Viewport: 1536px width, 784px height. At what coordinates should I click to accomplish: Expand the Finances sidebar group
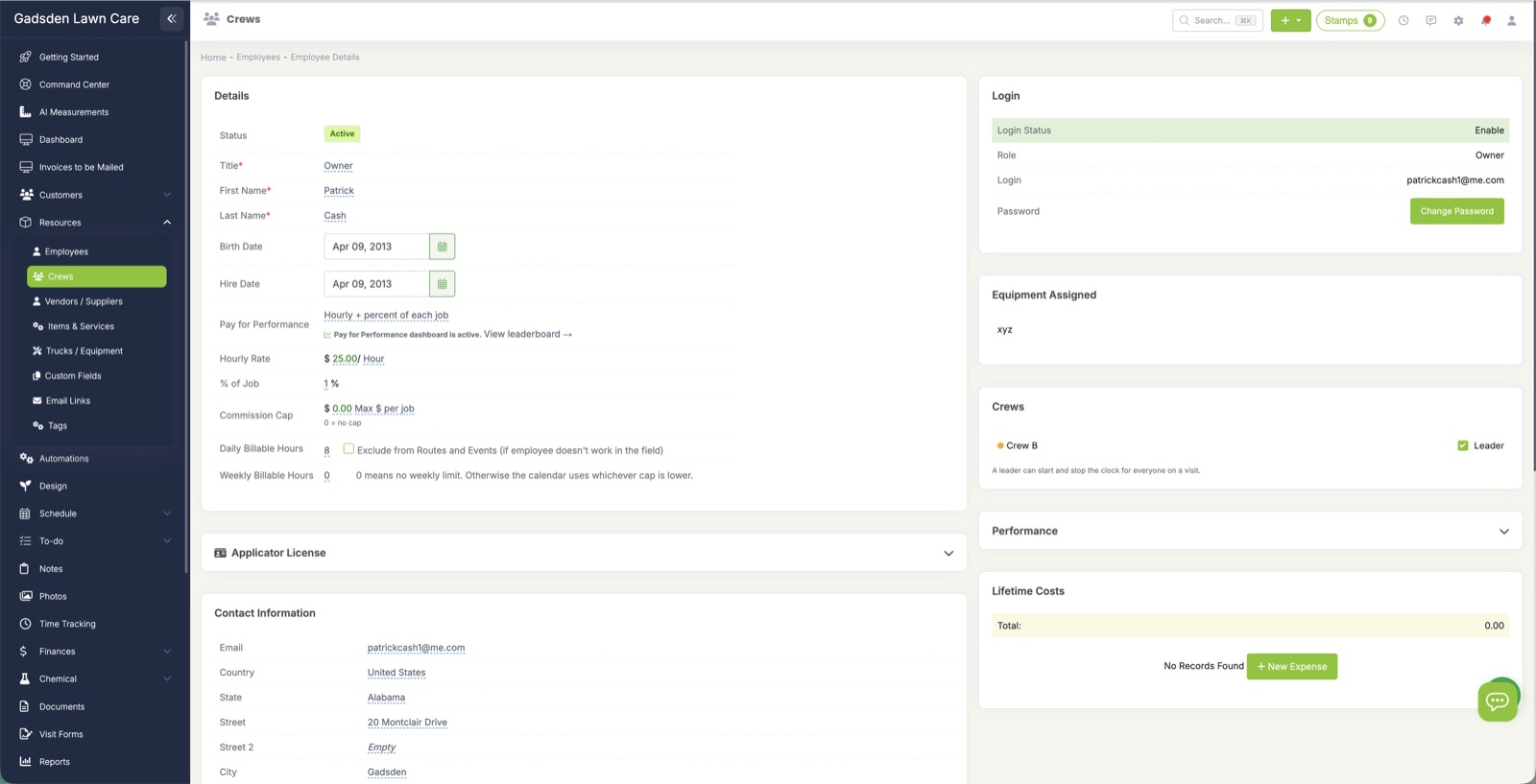click(167, 652)
